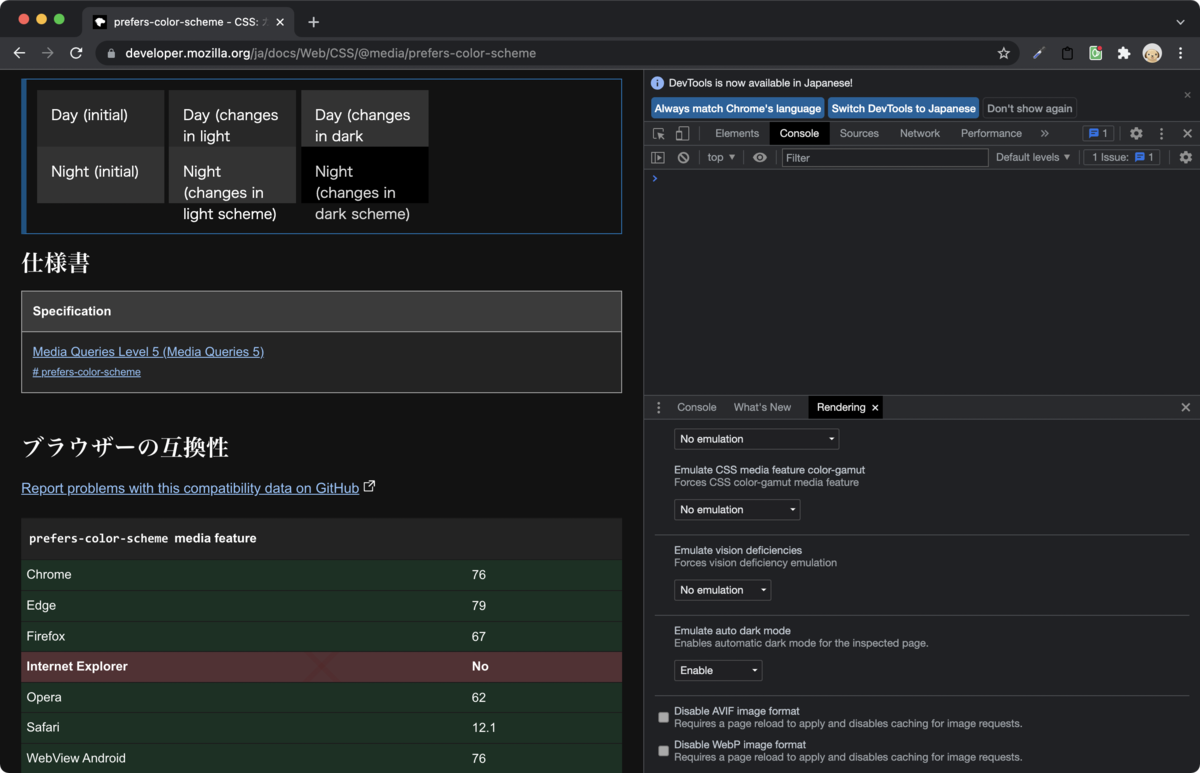Click the site lock icon

tap(111, 53)
